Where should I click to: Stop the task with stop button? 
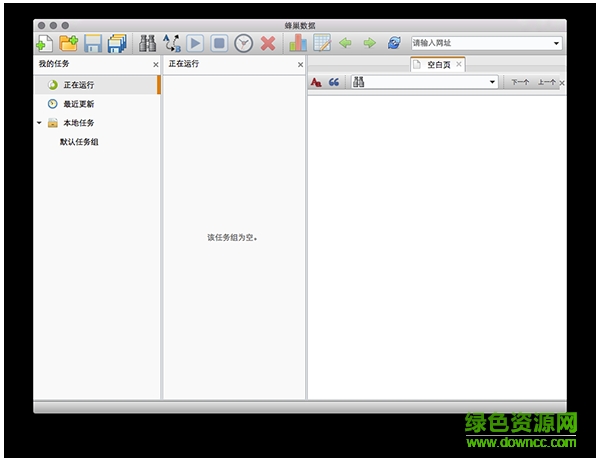(219, 43)
